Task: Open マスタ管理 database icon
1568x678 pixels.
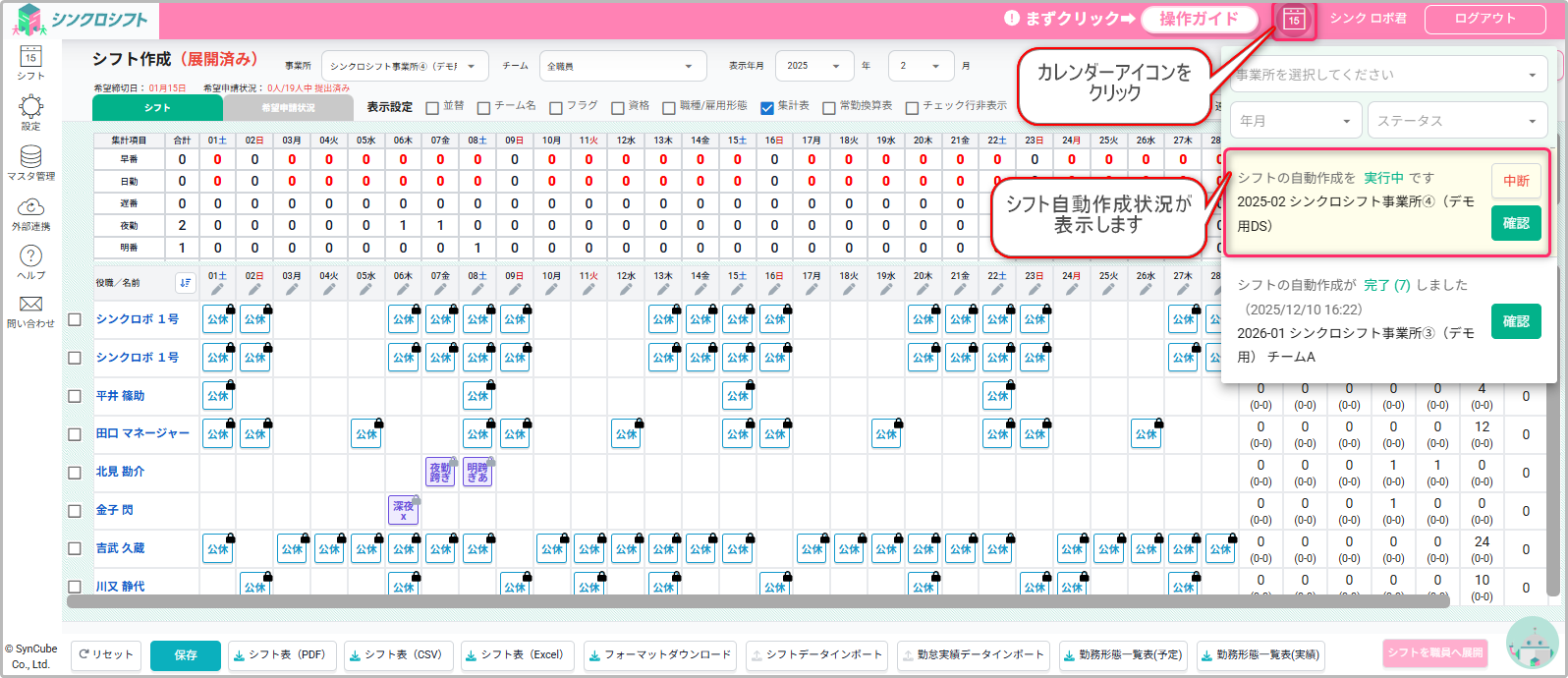Action: pos(30,157)
